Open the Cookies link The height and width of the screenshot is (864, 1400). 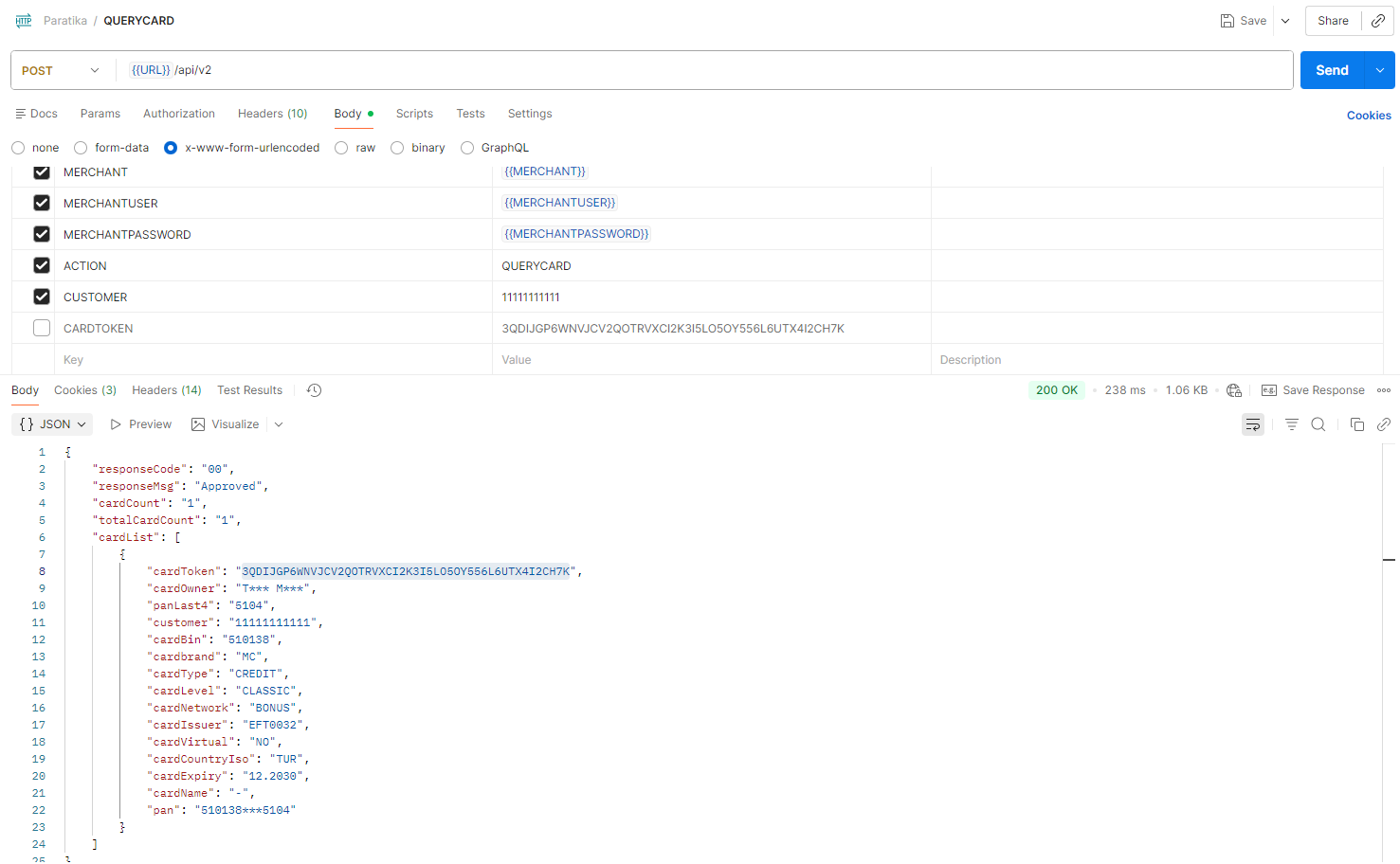click(1368, 116)
